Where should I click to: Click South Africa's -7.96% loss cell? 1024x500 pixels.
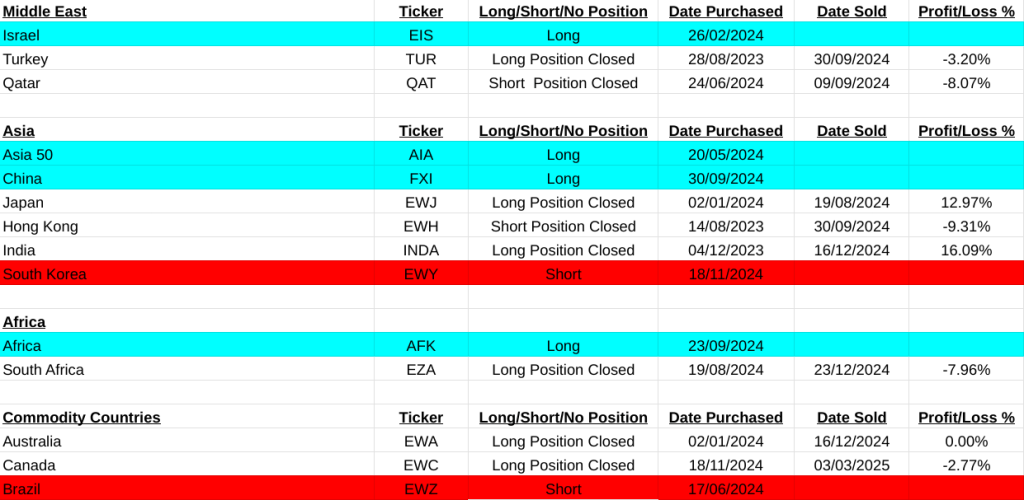click(966, 370)
